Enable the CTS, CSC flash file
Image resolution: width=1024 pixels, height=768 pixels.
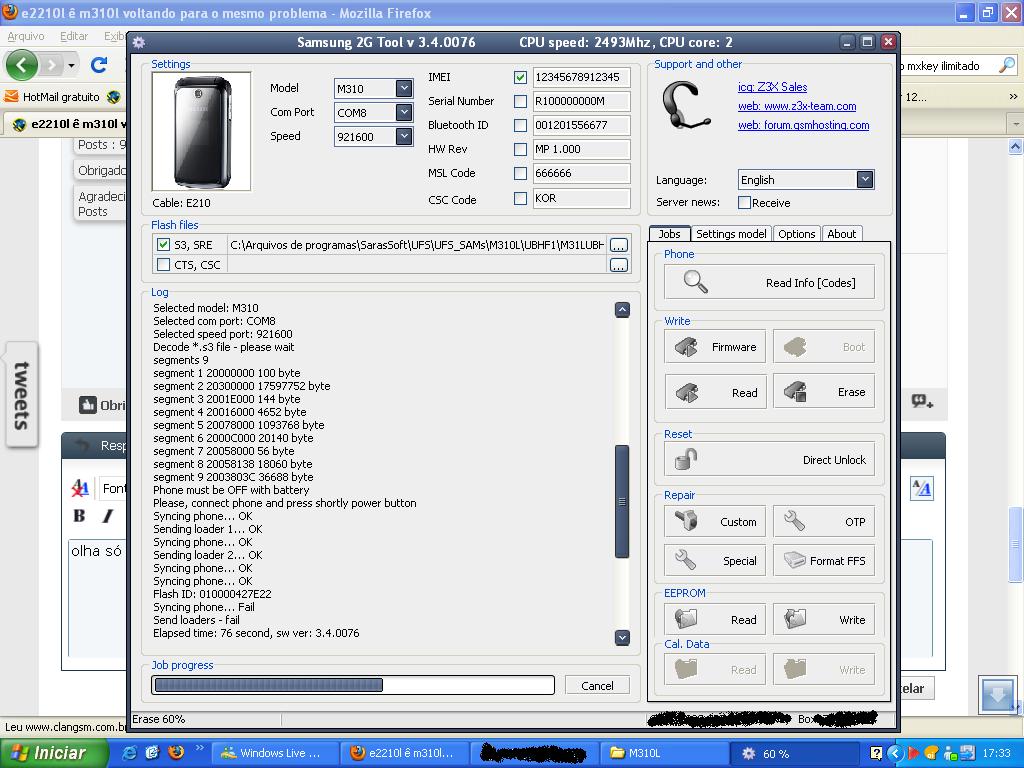[163, 264]
